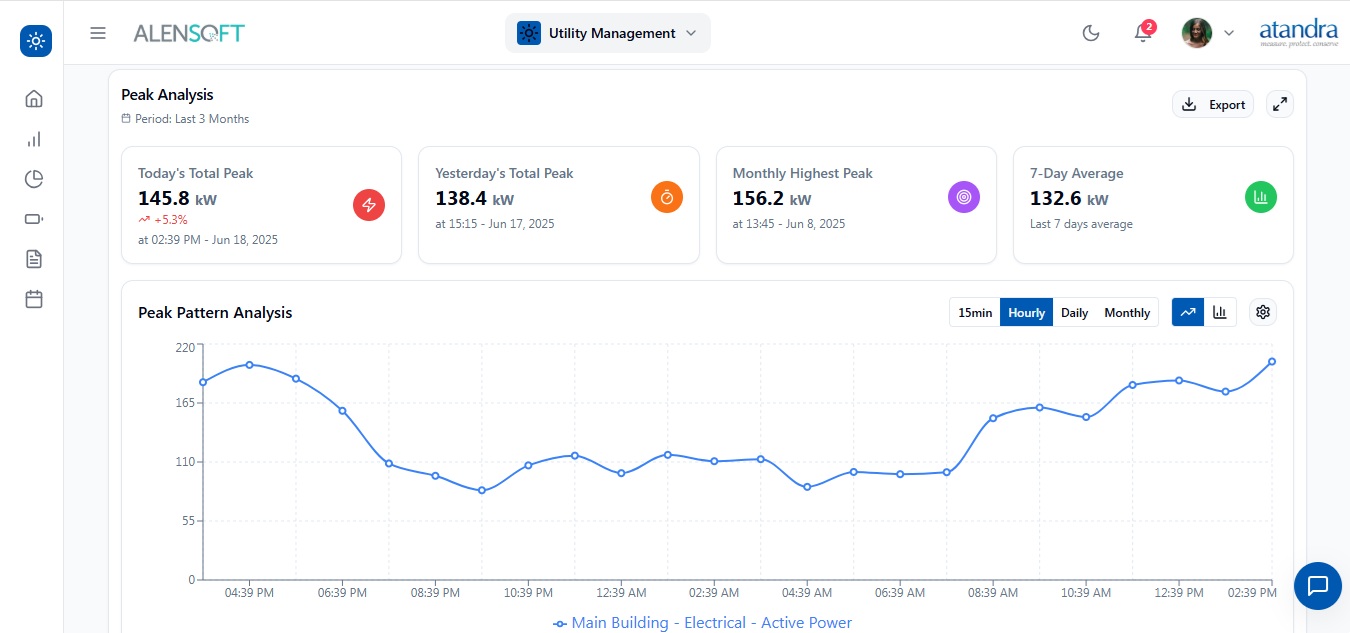Select the battery icon in sidebar

(x=34, y=219)
